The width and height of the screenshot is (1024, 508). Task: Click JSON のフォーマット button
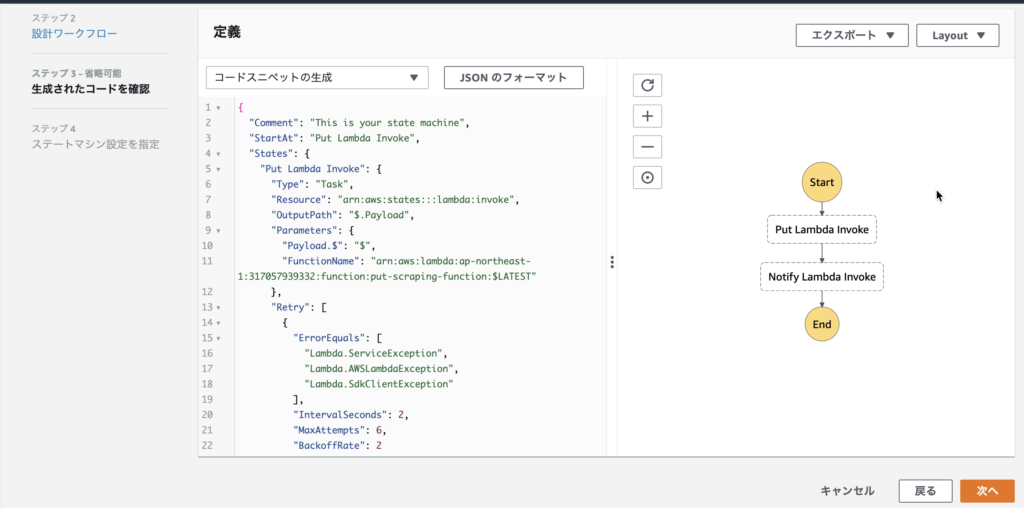[513, 77]
